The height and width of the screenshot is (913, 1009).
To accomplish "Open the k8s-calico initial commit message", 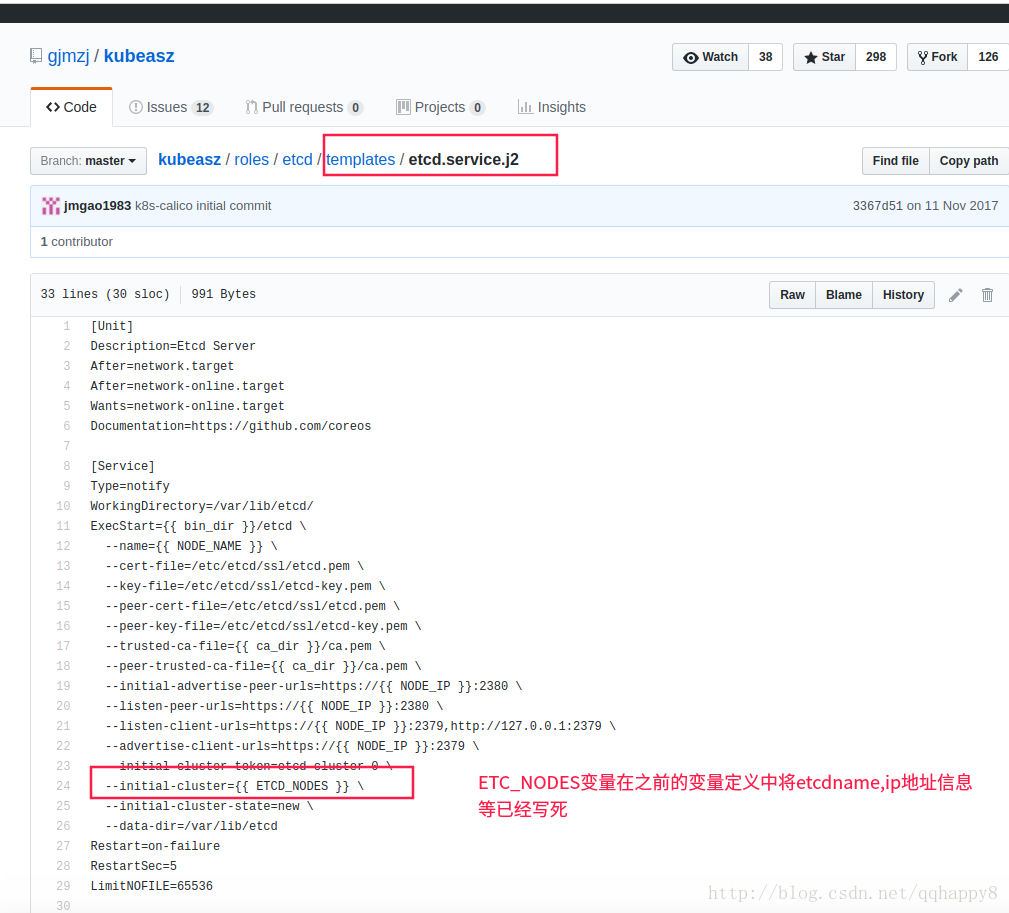I will pyautogui.click(x=203, y=206).
